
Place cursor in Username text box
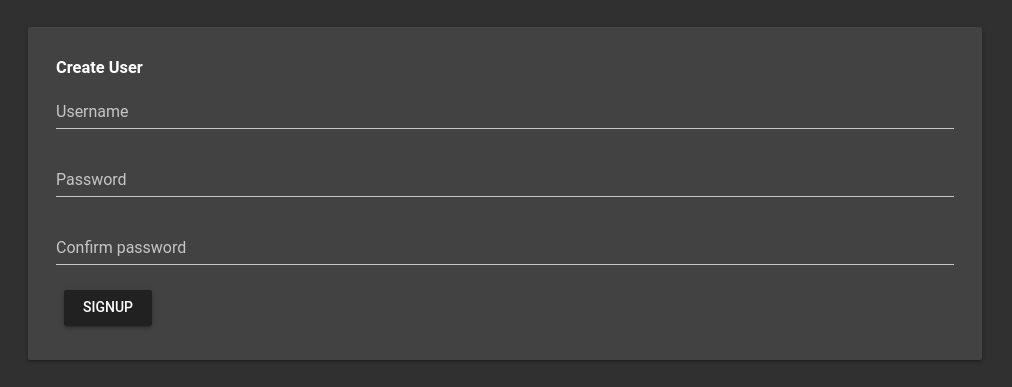(x=505, y=112)
